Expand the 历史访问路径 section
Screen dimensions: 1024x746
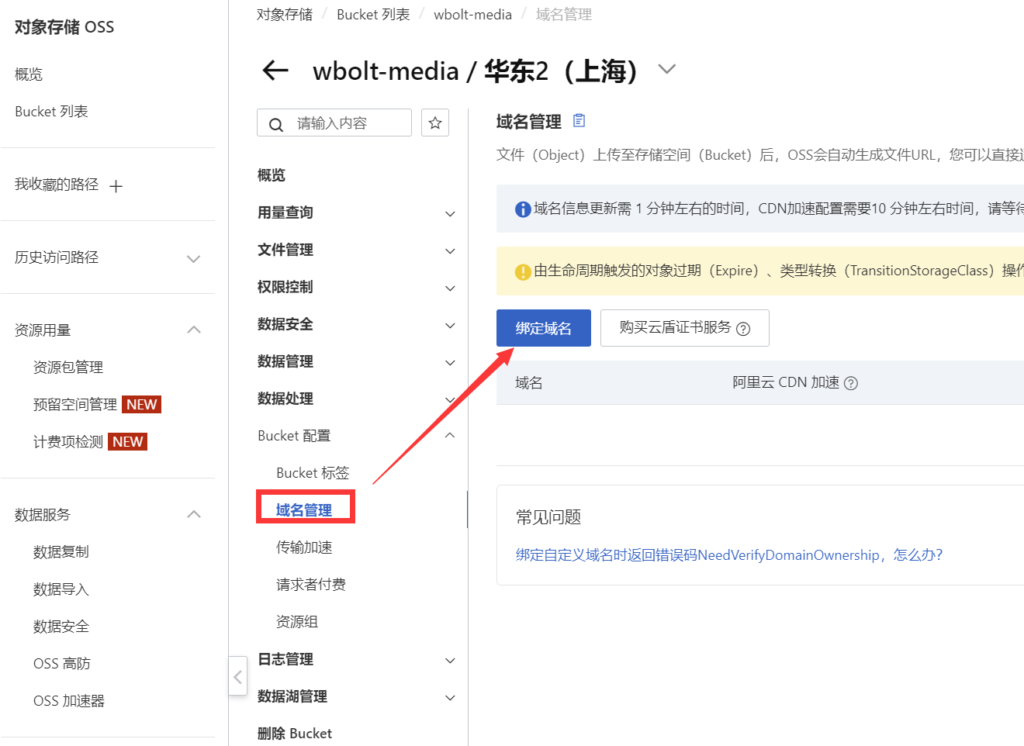194,258
